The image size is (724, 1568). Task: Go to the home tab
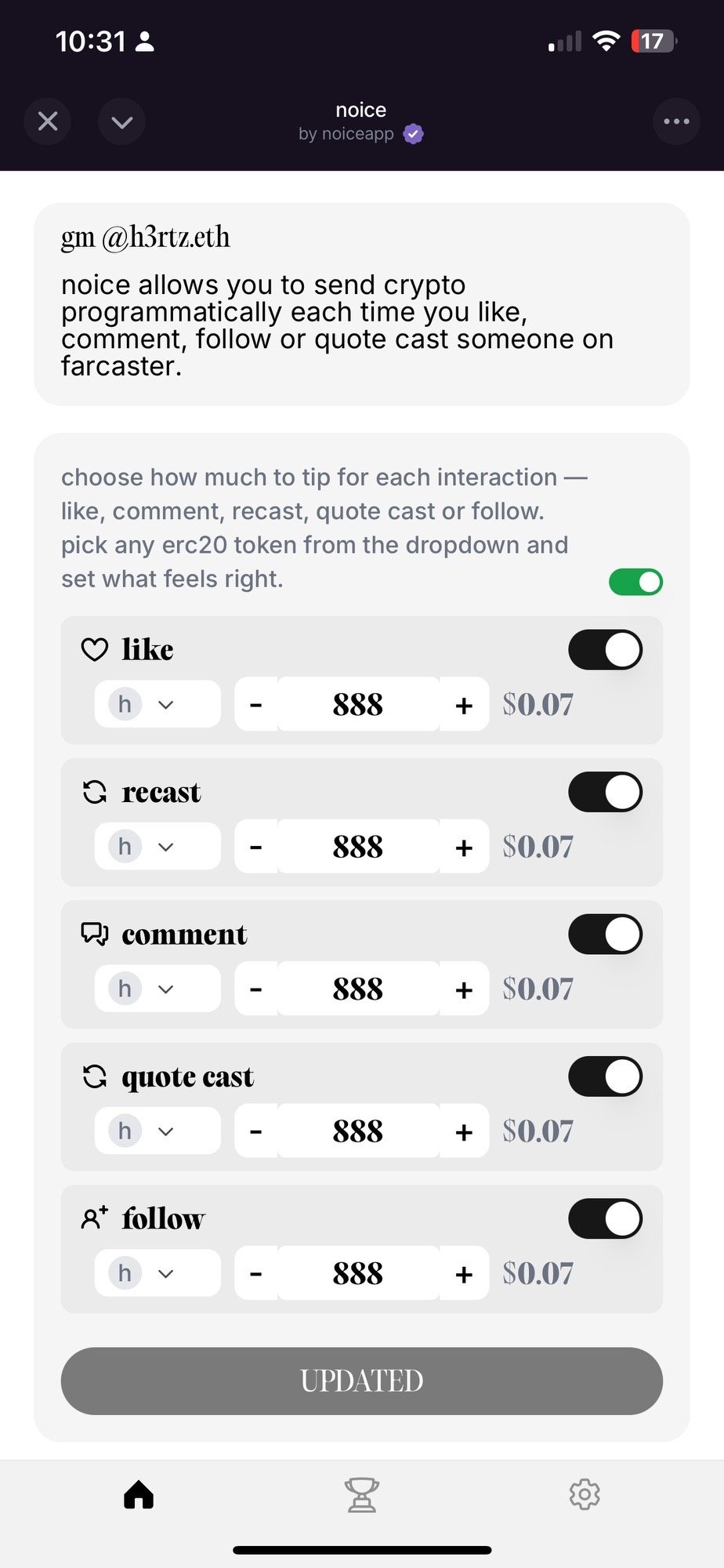point(139,1494)
